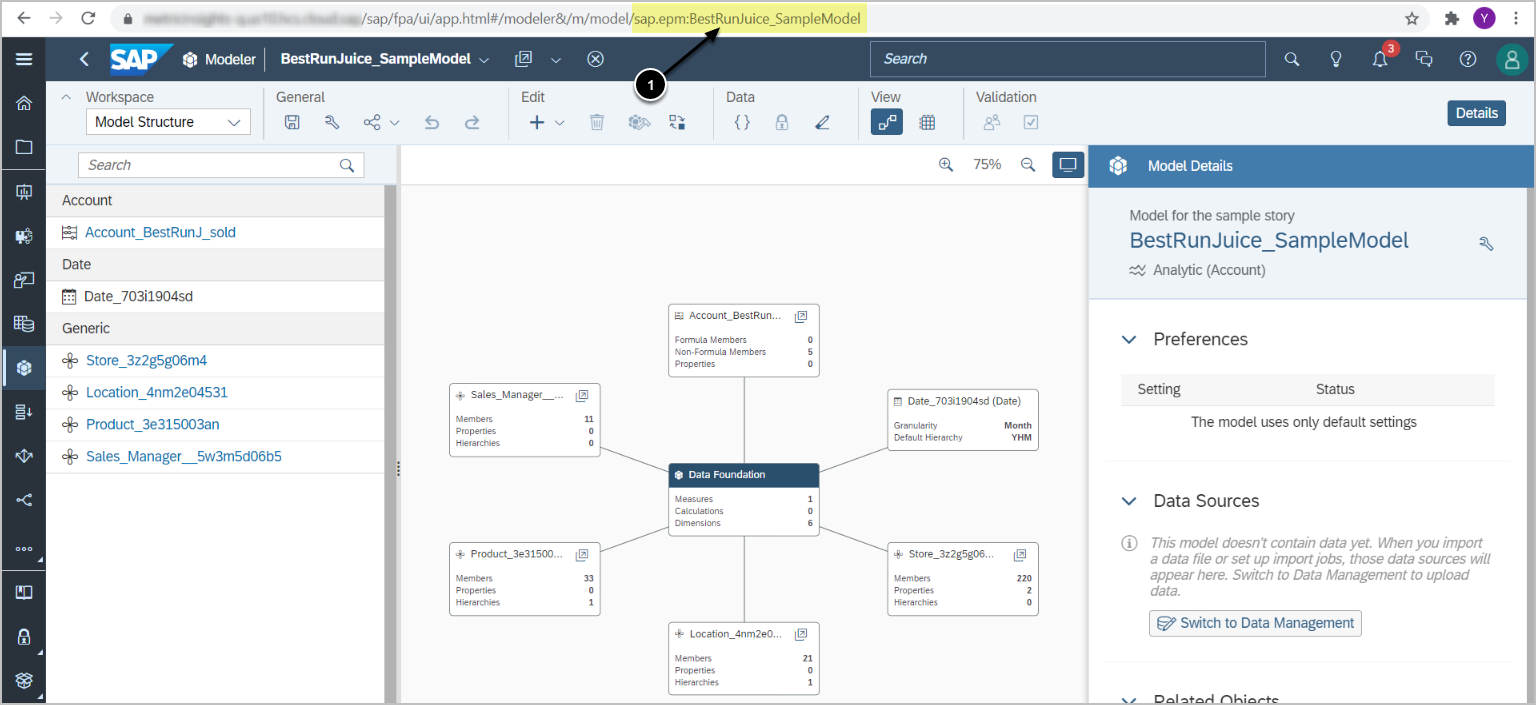Viewport: 1536px width, 705px height.
Task: Click the 75% zoom level value
Action: coord(987,165)
